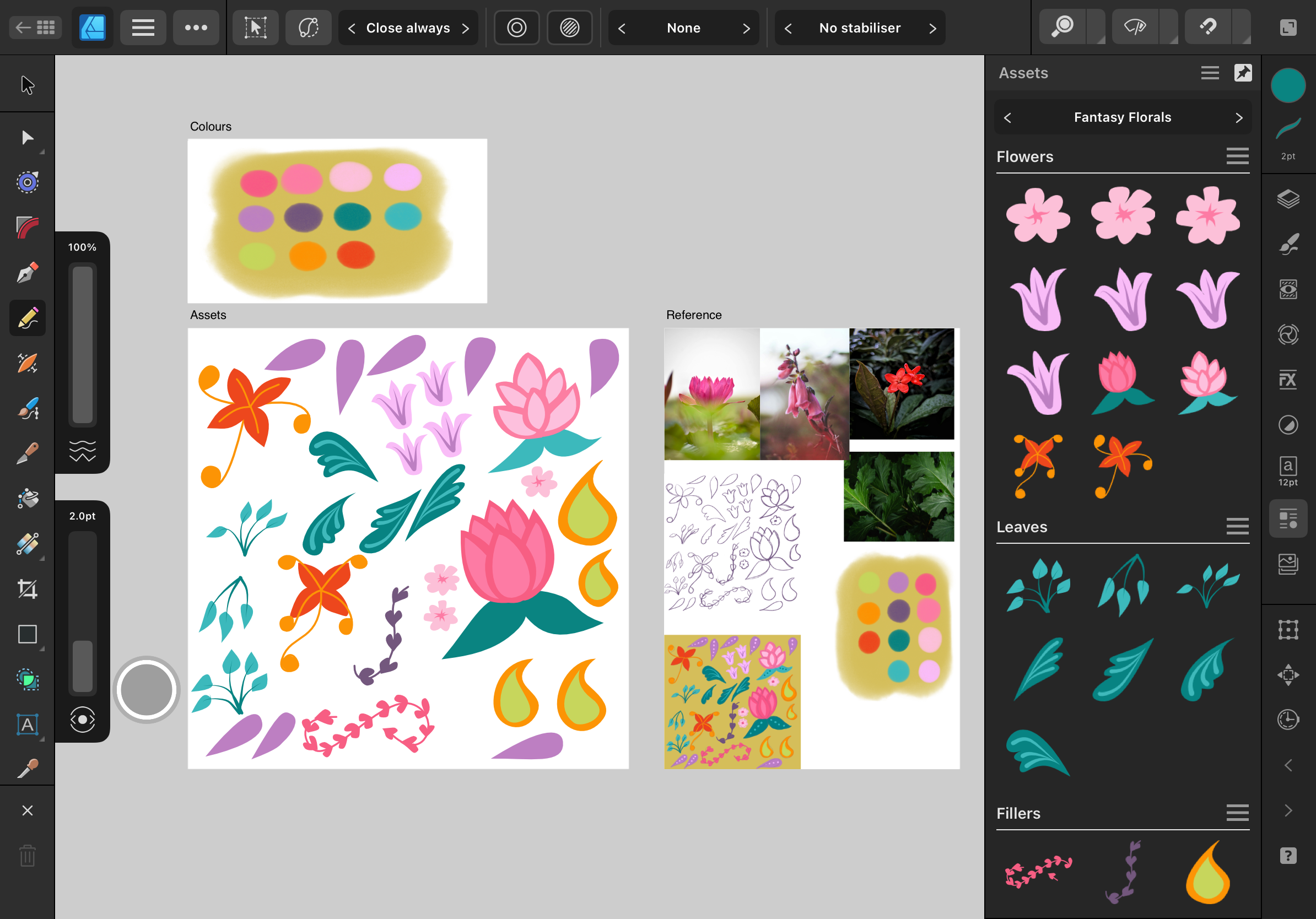Click the redo right chevron

pos(1288,810)
